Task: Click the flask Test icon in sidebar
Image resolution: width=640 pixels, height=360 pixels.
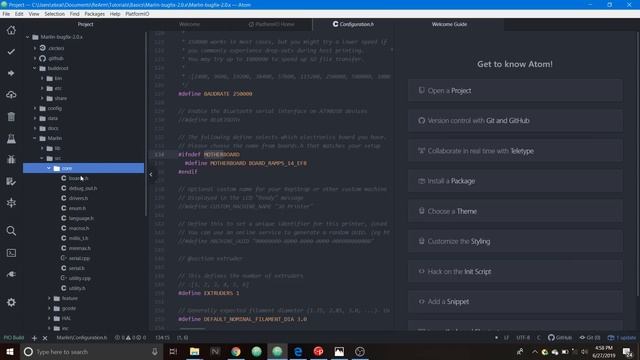Action: [x=11, y=139]
